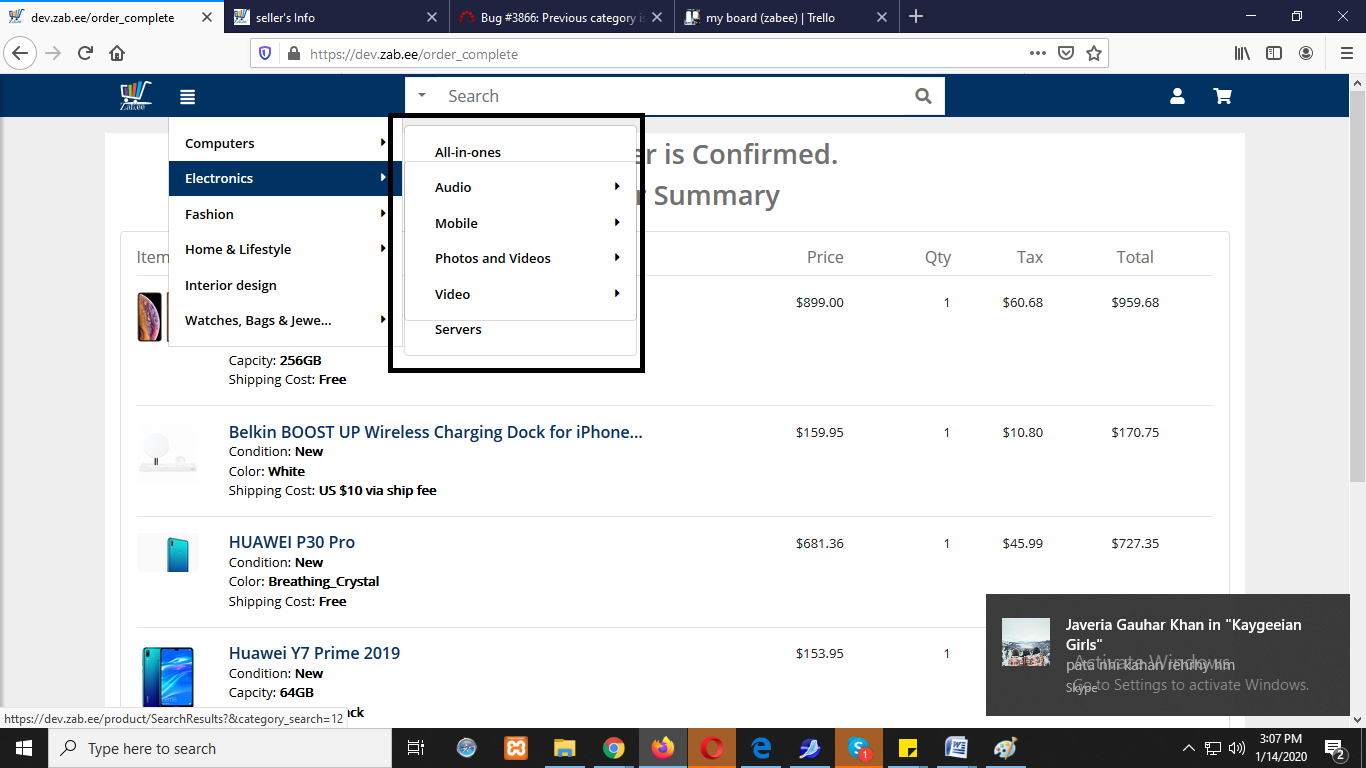Image resolution: width=1366 pixels, height=768 pixels.
Task: Click the tracking protection shield icon
Action: pyautogui.click(x=265, y=54)
